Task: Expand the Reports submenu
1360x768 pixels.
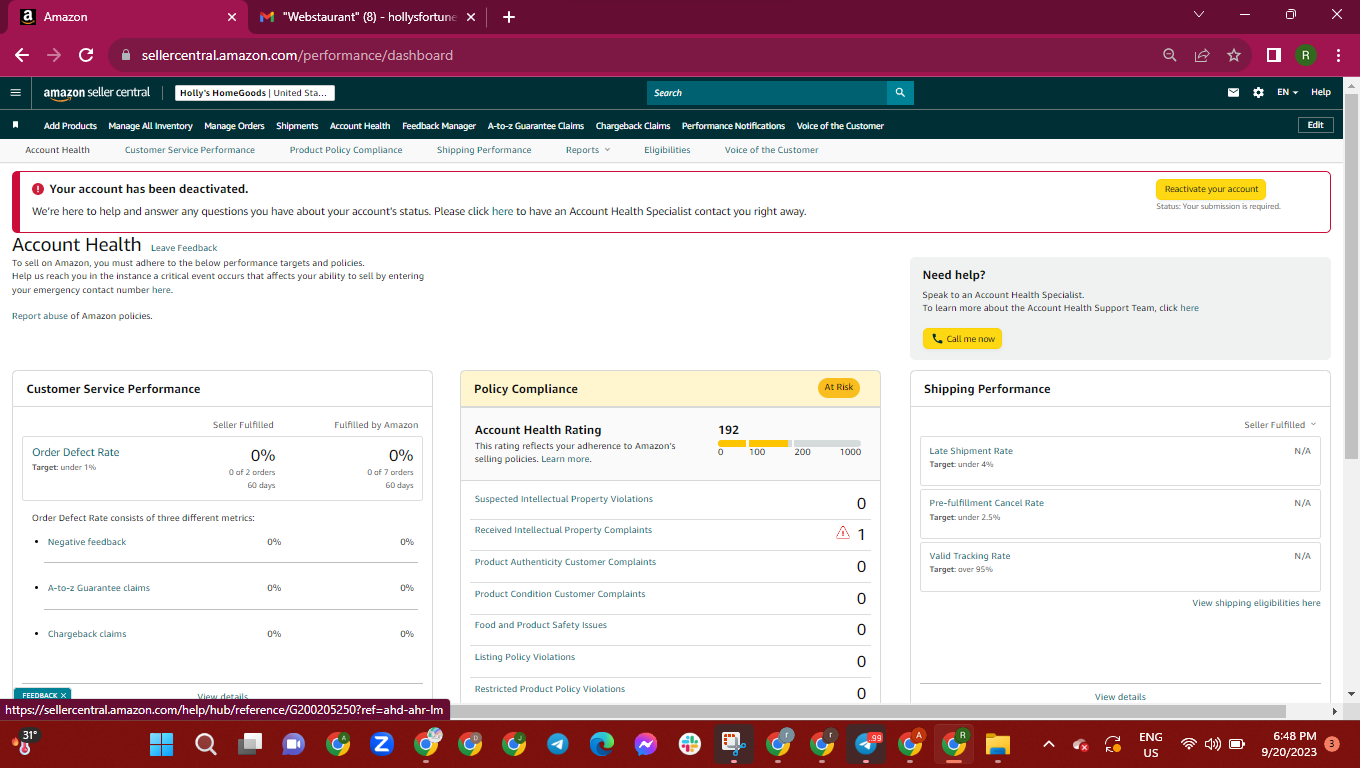Action: click(588, 150)
